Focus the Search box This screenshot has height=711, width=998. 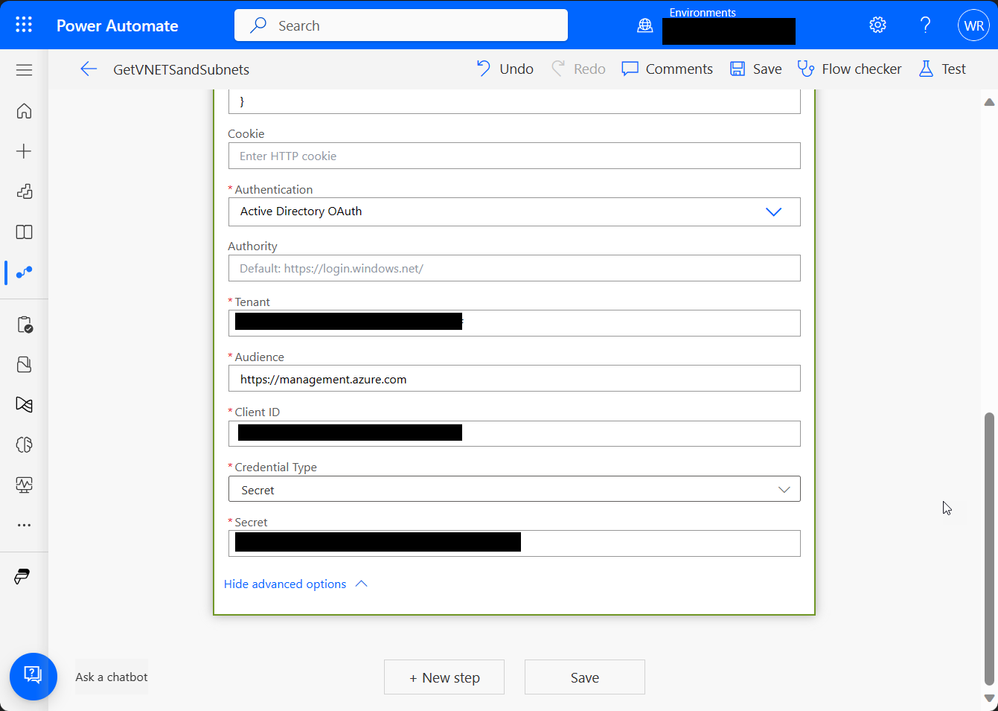click(x=401, y=25)
